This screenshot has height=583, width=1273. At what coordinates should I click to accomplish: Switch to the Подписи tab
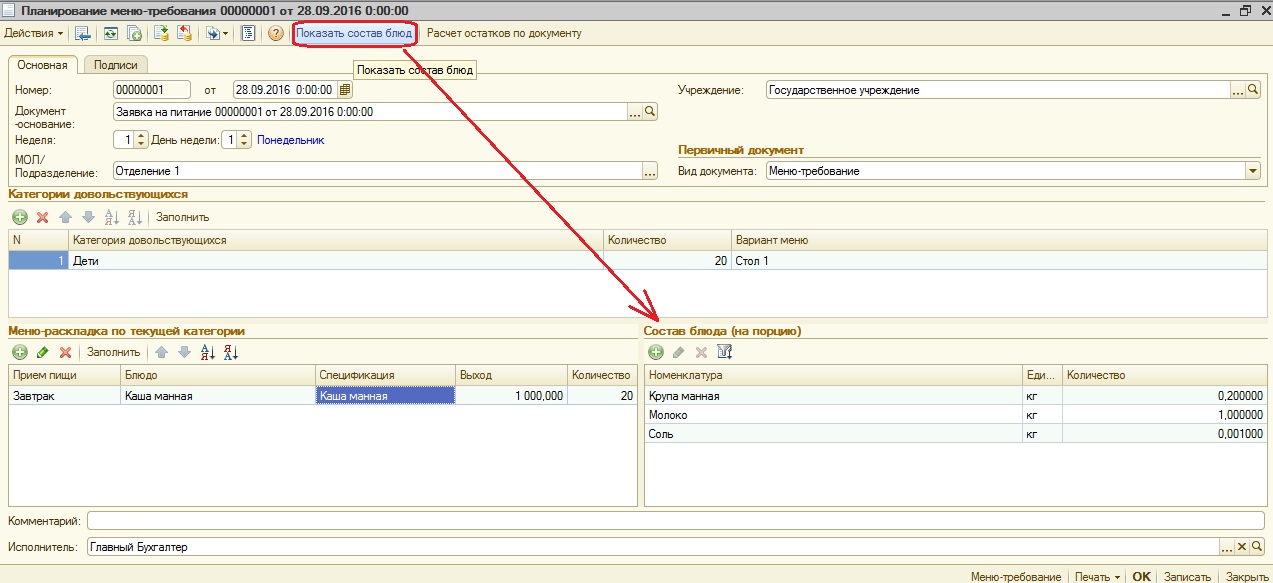116,65
